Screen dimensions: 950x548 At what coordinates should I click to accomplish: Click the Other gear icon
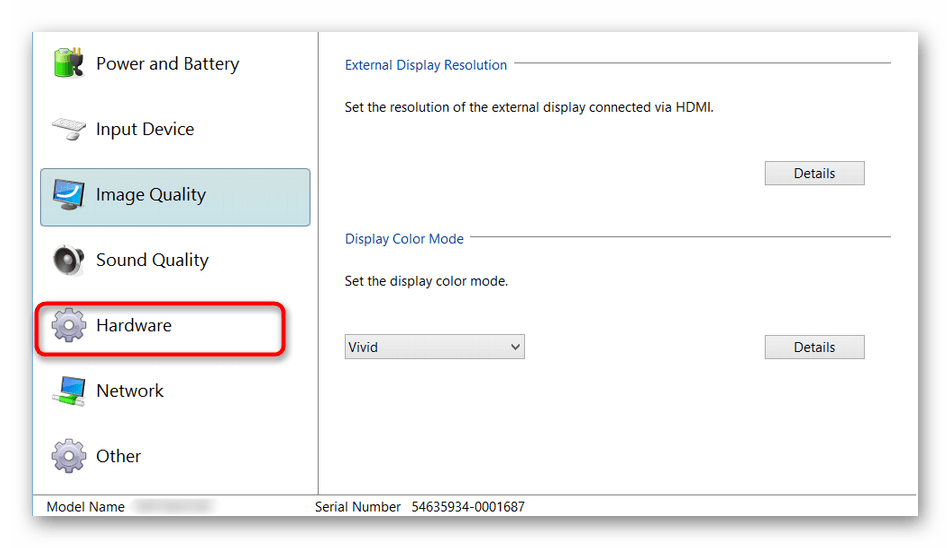pos(69,457)
